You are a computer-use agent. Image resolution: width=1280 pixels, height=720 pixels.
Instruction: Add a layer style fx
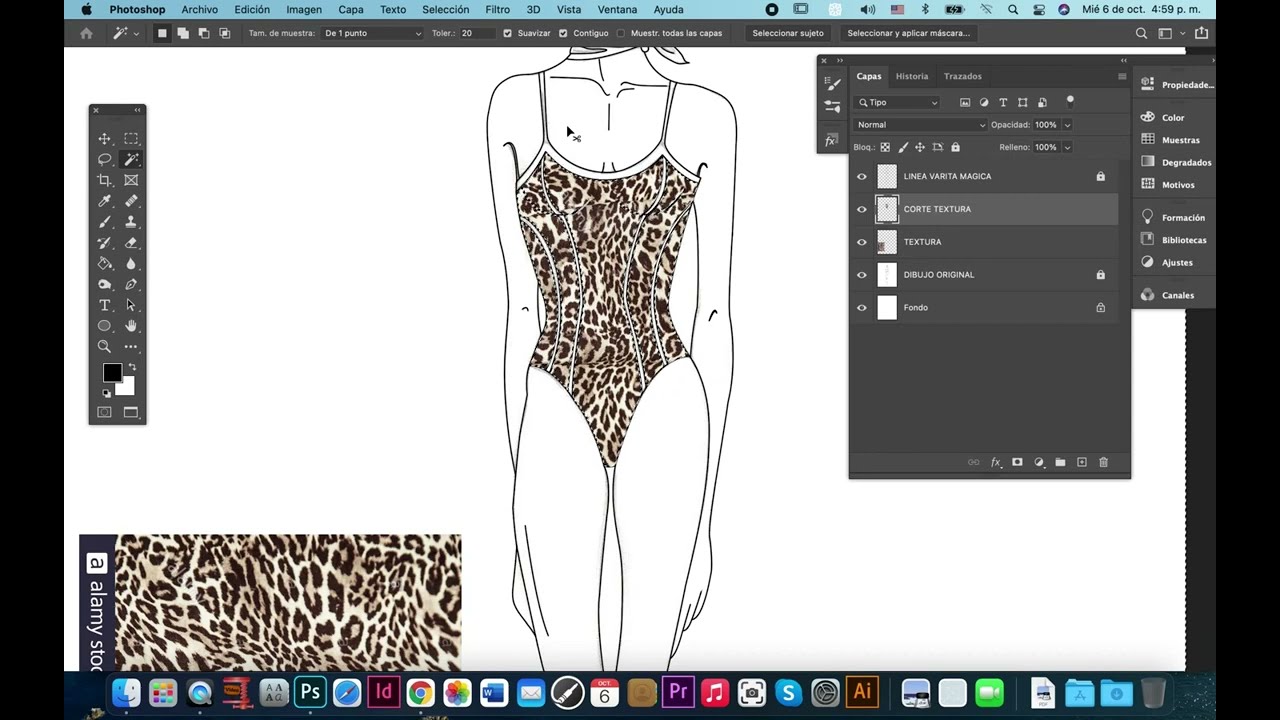[996, 462]
